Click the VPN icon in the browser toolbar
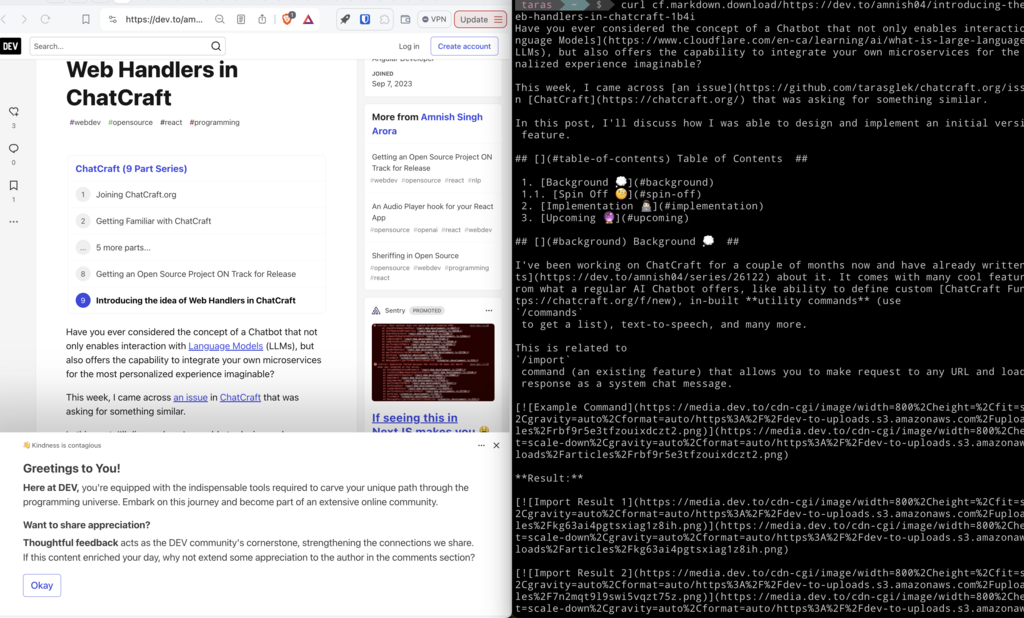Image resolution: width=1024 pixels, height=618 pixels. tap(433, 19)
